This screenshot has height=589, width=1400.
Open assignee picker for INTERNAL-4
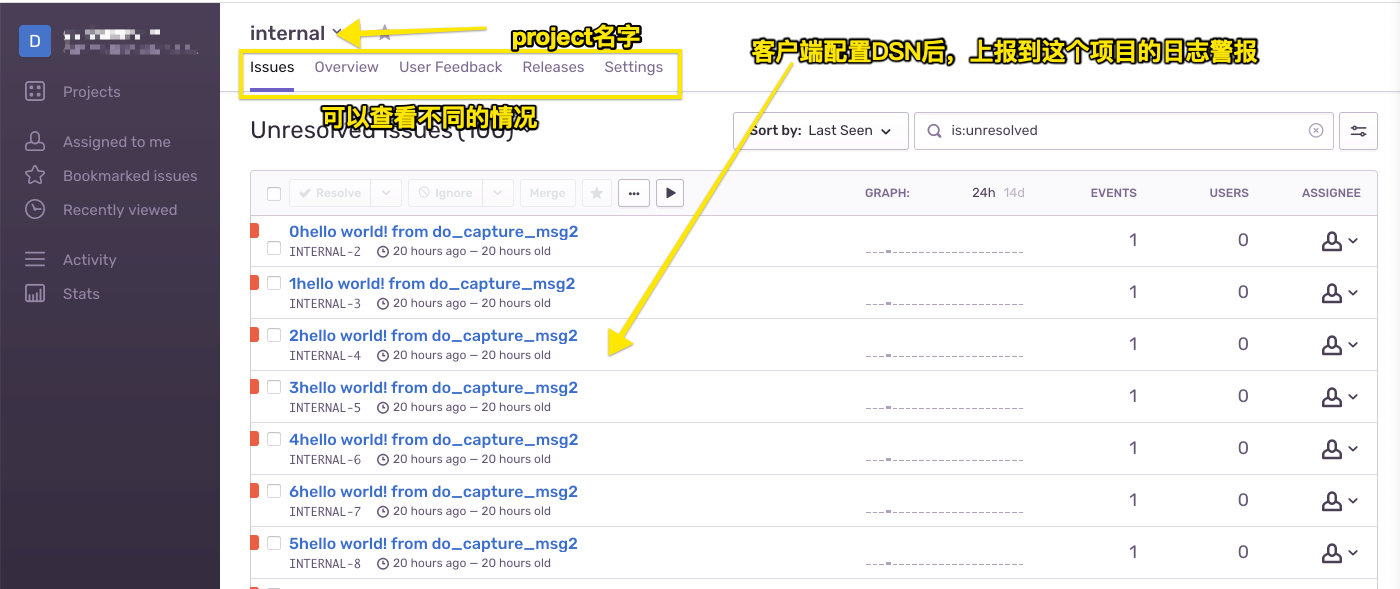pos(1340,345)
